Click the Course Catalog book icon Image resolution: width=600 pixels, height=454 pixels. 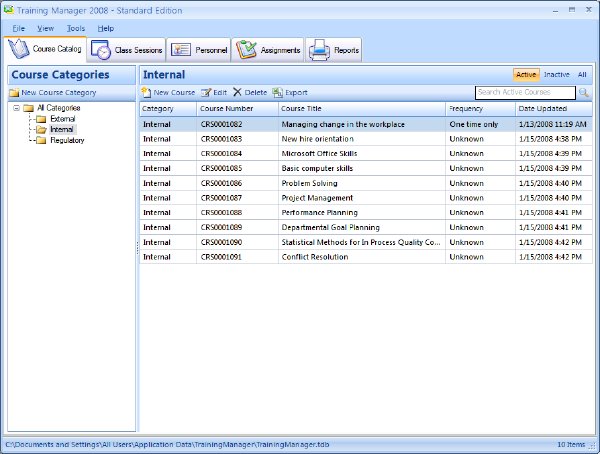click(x=19, y=49)
